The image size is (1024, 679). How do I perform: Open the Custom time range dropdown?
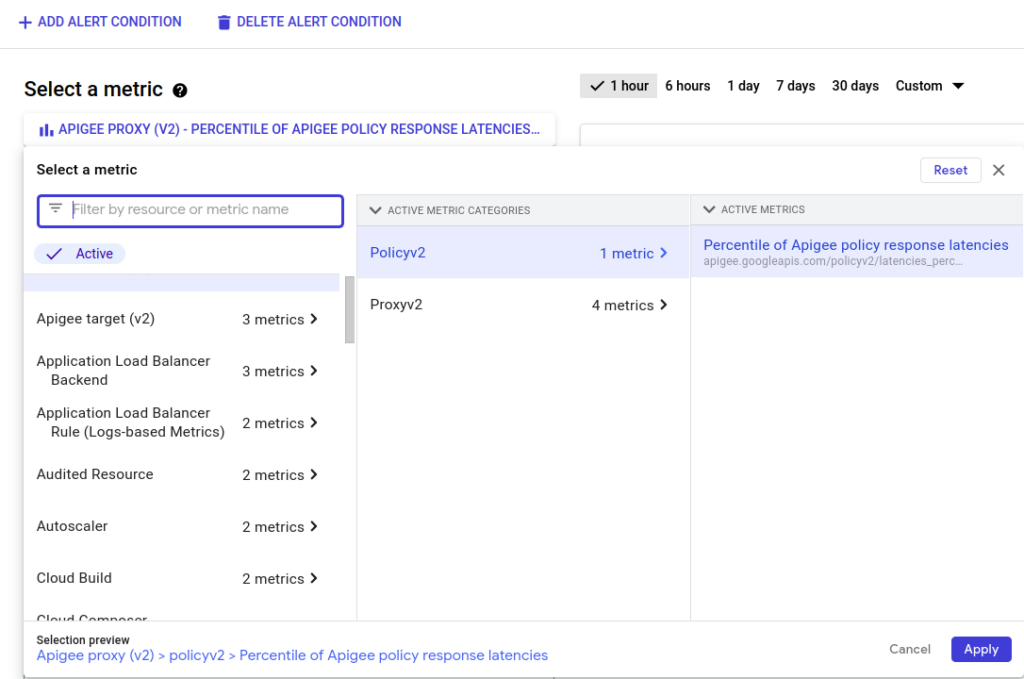pos(929,85)
